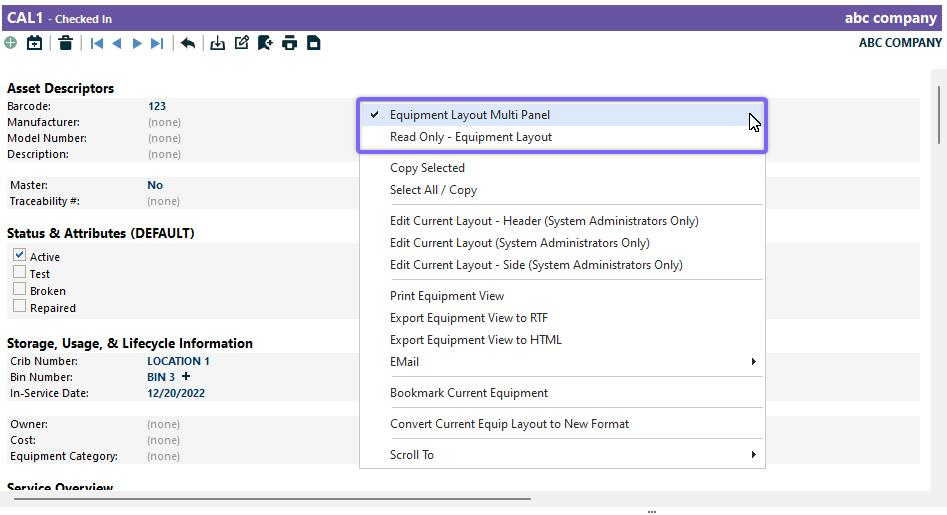Click the barcode value 123
The width and height of the screenshot is (947, 515).
156,106
